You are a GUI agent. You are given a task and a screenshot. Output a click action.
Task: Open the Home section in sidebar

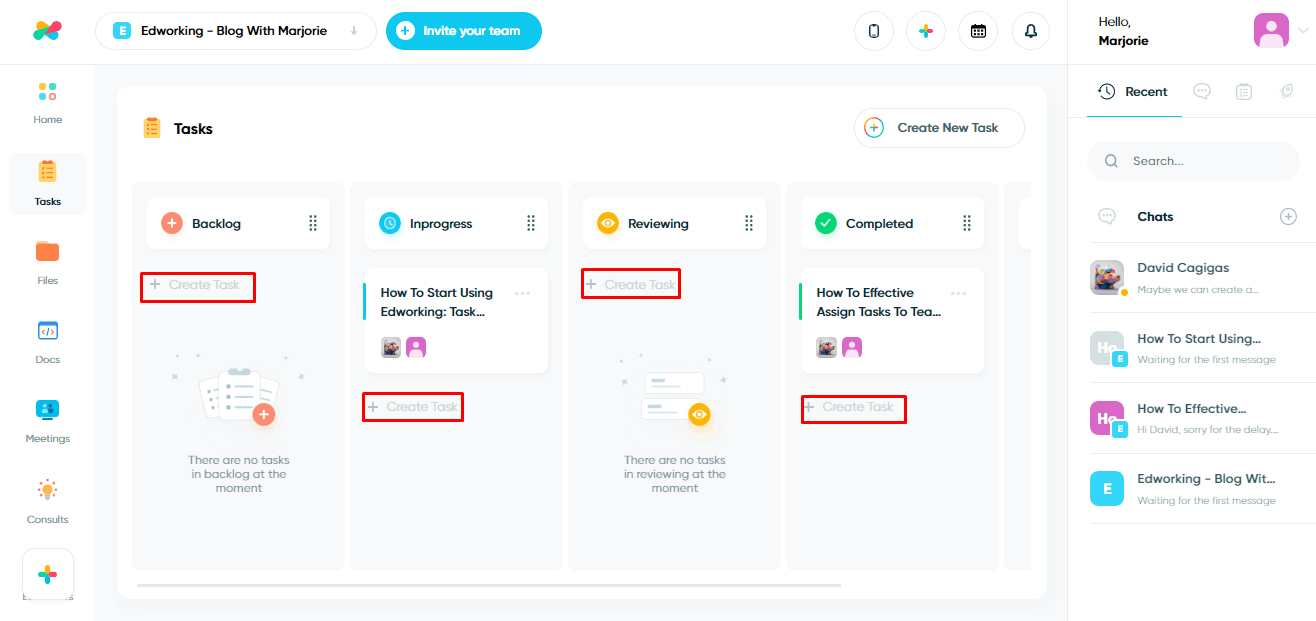pos(47,103)
